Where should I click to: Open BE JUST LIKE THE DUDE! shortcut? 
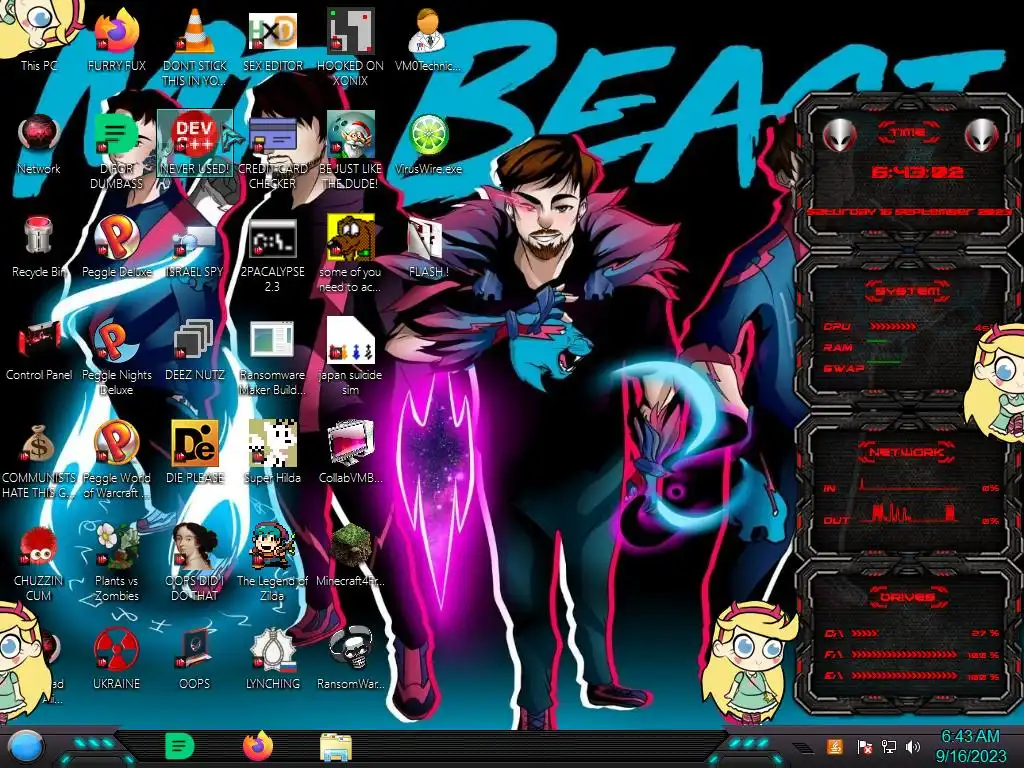pos(350,152)
